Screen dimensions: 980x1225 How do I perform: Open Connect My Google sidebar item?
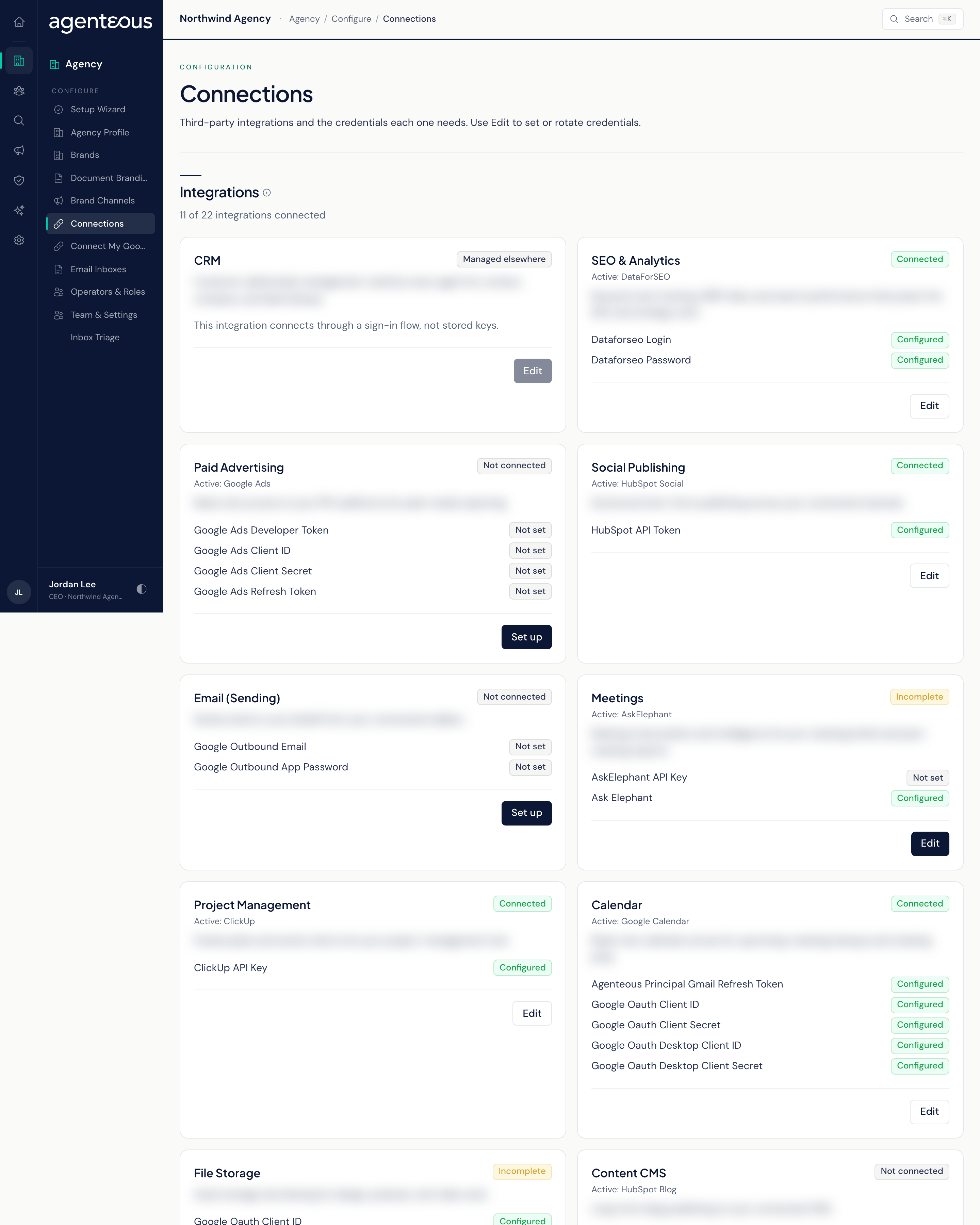101,246
